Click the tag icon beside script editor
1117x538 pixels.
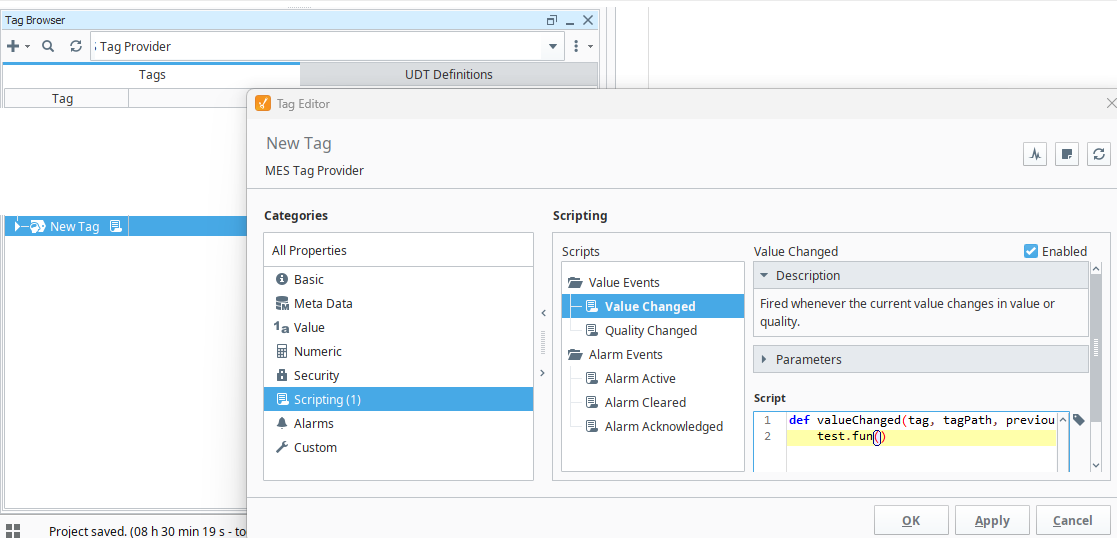[1079, 420]
